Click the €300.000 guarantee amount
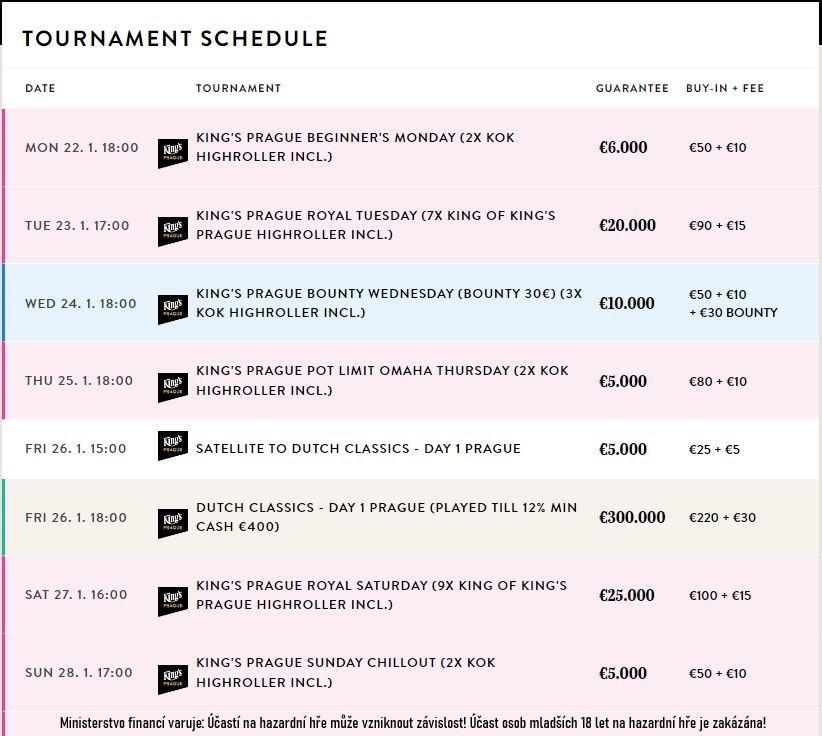The image size is (822, 736). coord(632,517)
